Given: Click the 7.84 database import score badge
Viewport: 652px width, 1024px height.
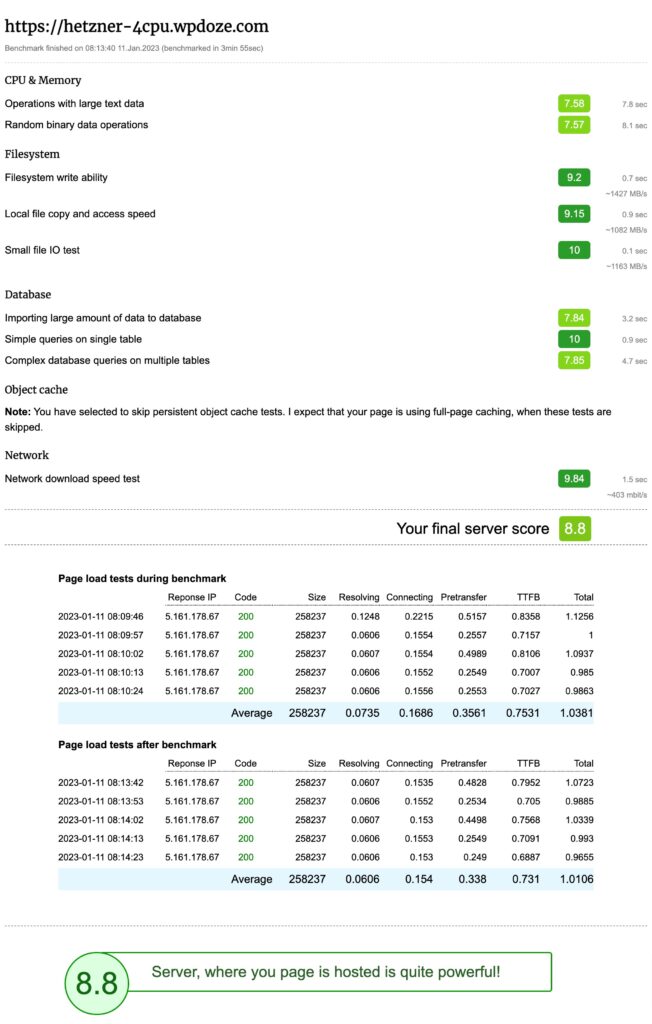Looking at the screenshot, I should 574,318.
